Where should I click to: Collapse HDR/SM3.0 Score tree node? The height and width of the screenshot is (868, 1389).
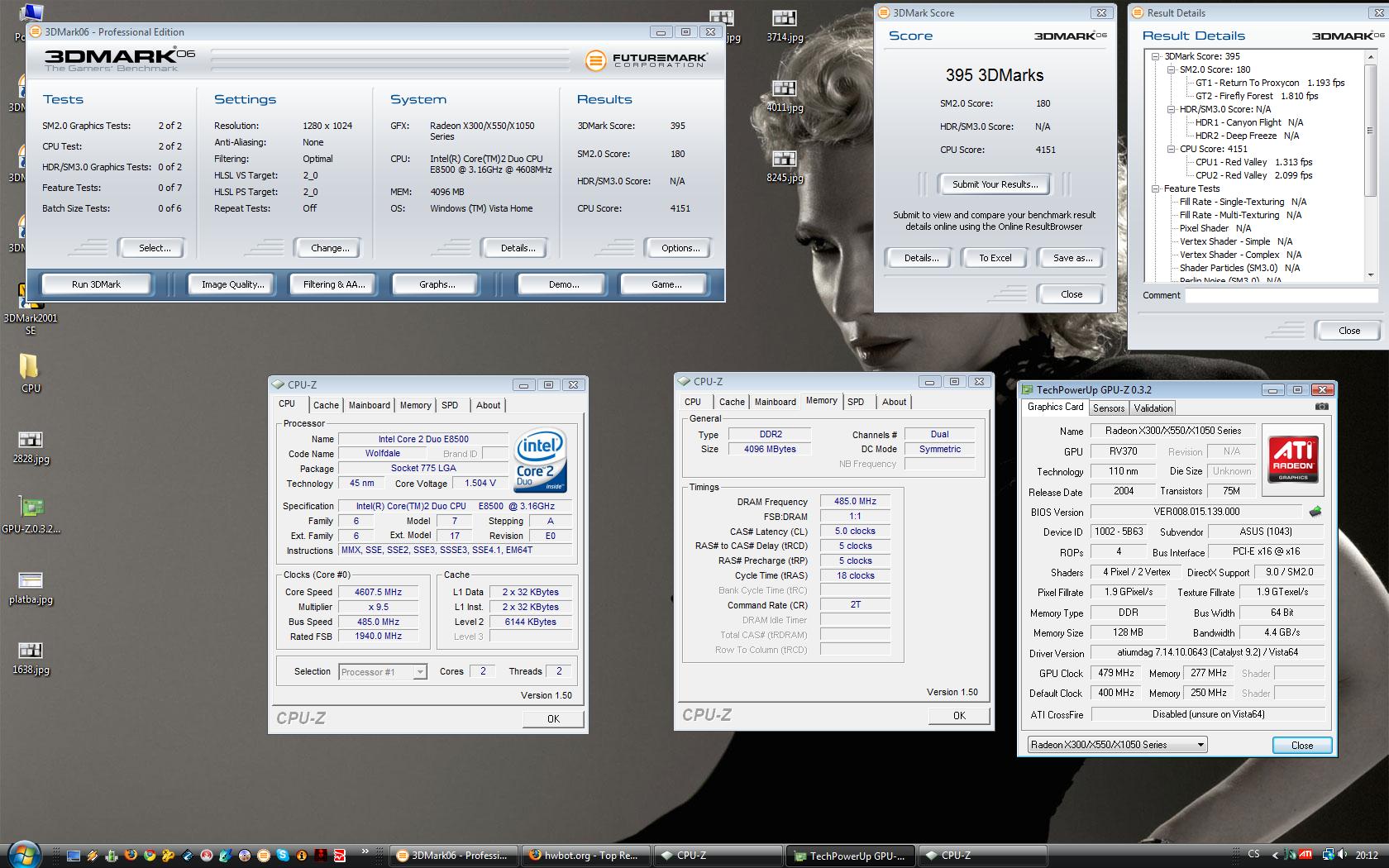(x=1172, y=109)
